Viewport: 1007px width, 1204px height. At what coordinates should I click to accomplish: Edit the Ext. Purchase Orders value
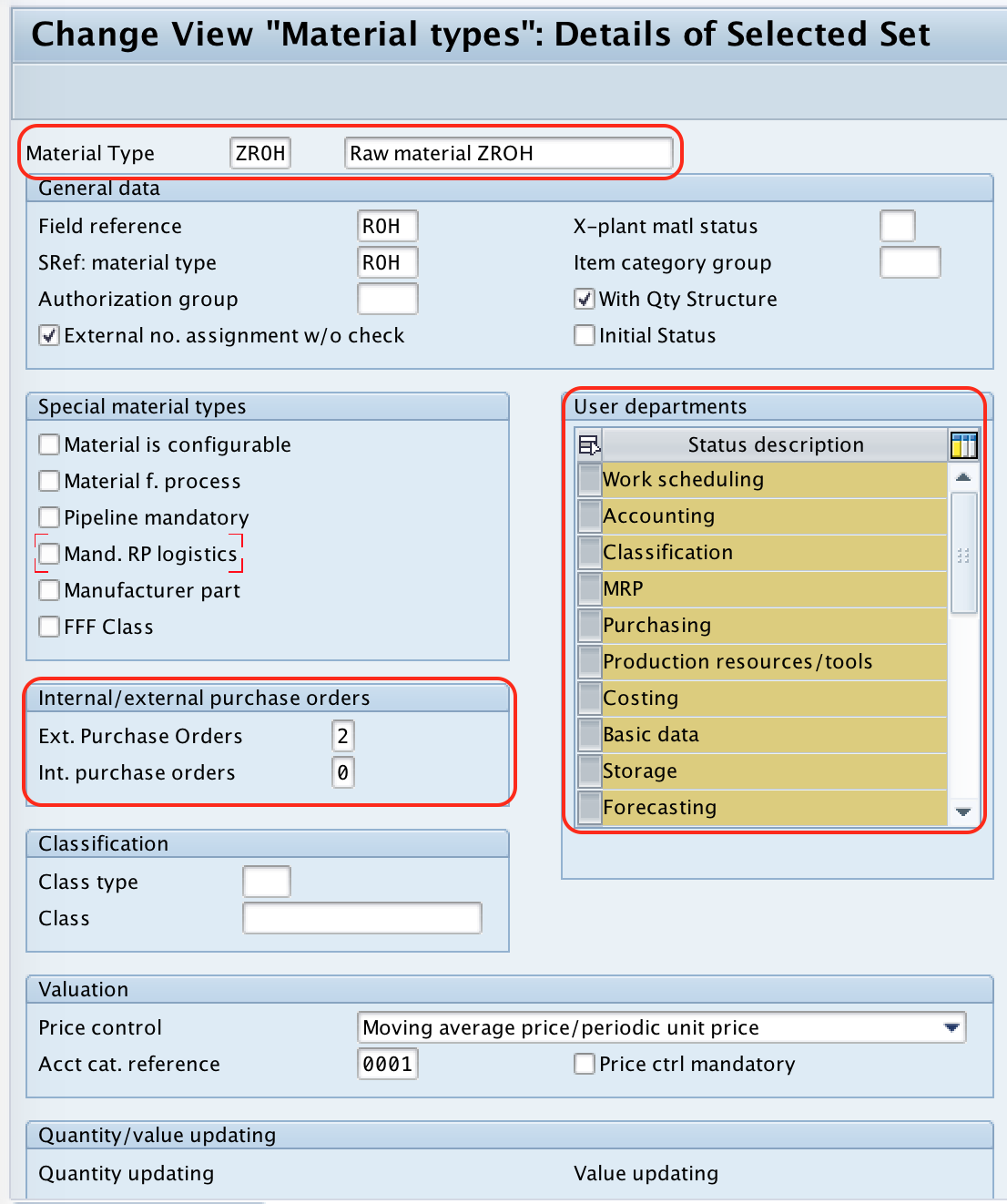coord(343,735)
